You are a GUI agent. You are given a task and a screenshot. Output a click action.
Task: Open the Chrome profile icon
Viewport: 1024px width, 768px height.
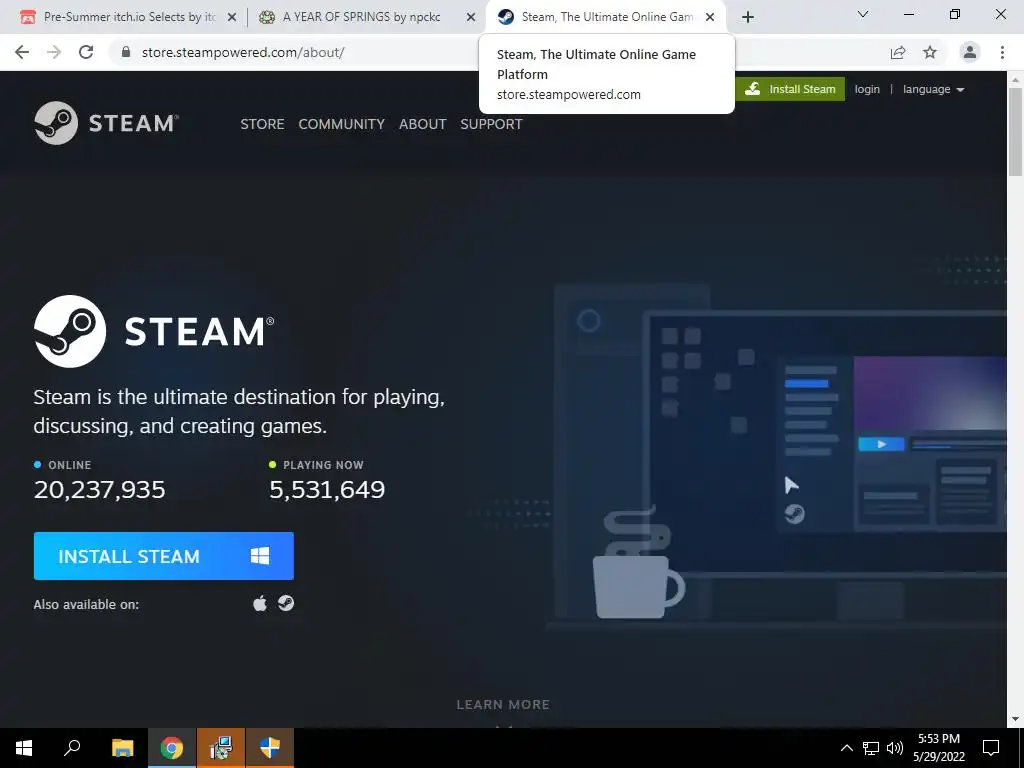[970, 52]
